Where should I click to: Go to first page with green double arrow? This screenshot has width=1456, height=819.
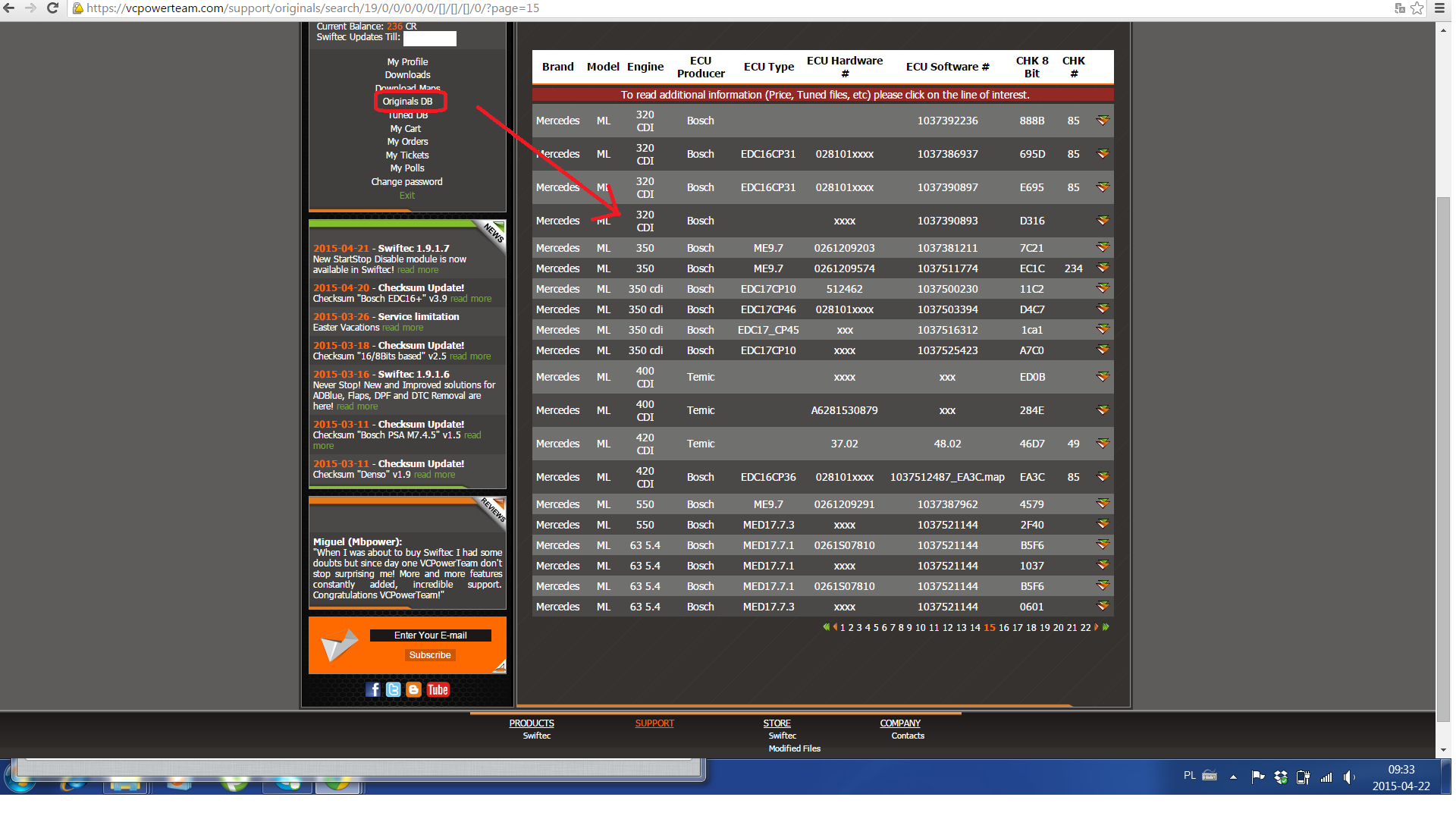click(826, 627)
